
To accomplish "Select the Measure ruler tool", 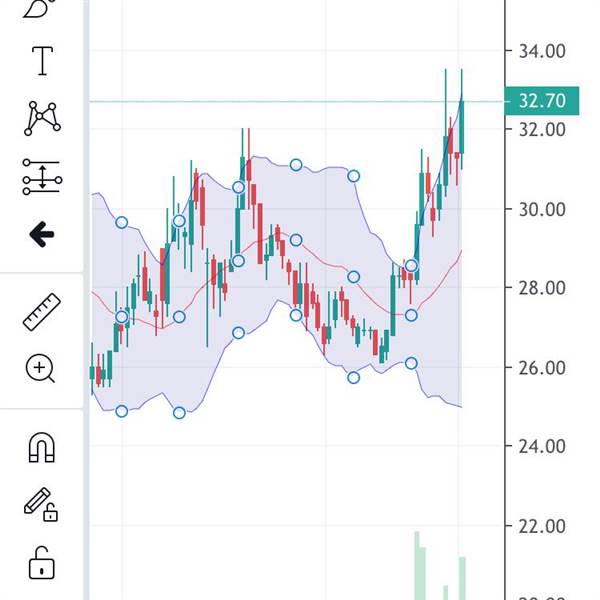I will click(42, 312).
